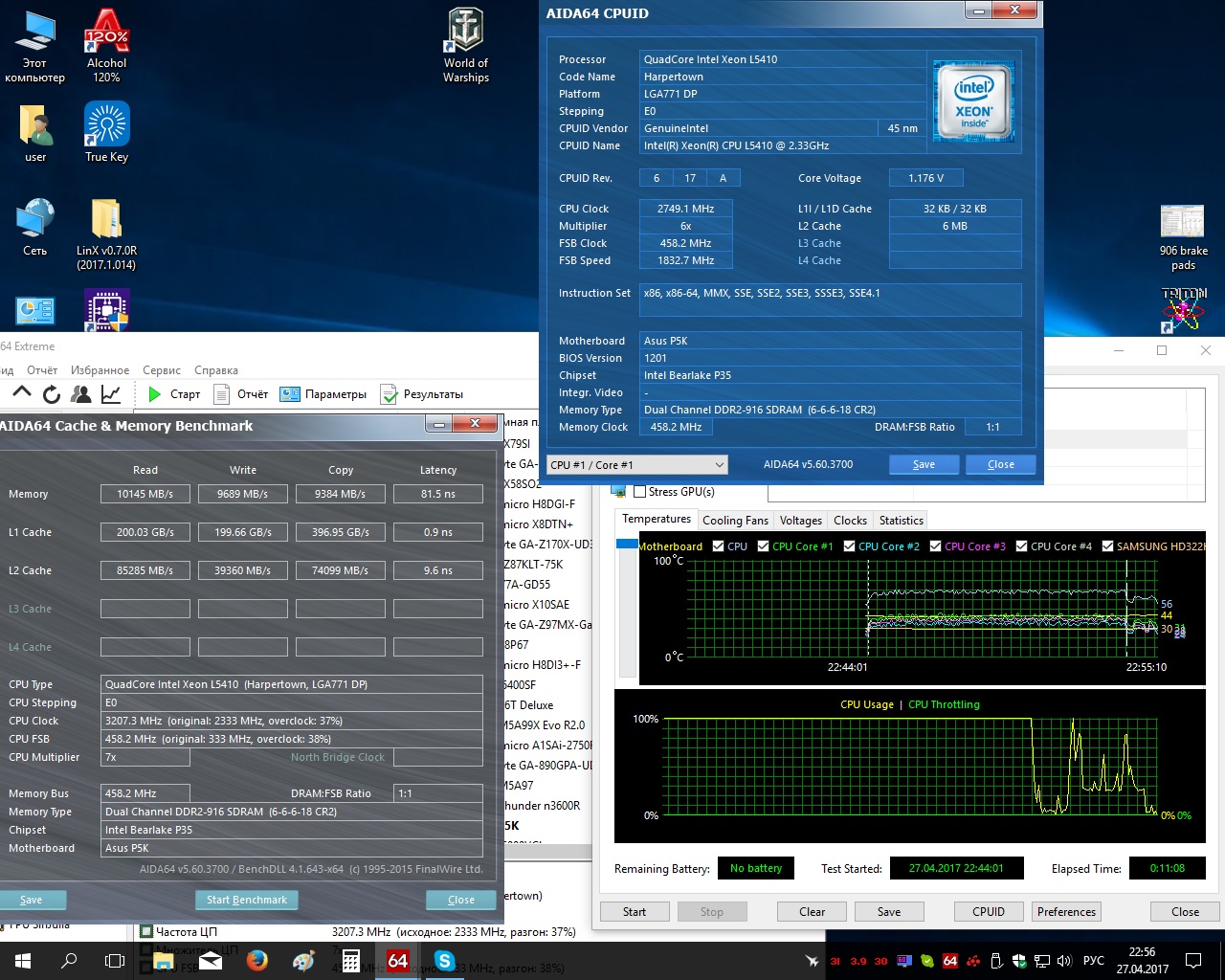
Task: Switch to the Statistics tab
Action: point(902,521)
